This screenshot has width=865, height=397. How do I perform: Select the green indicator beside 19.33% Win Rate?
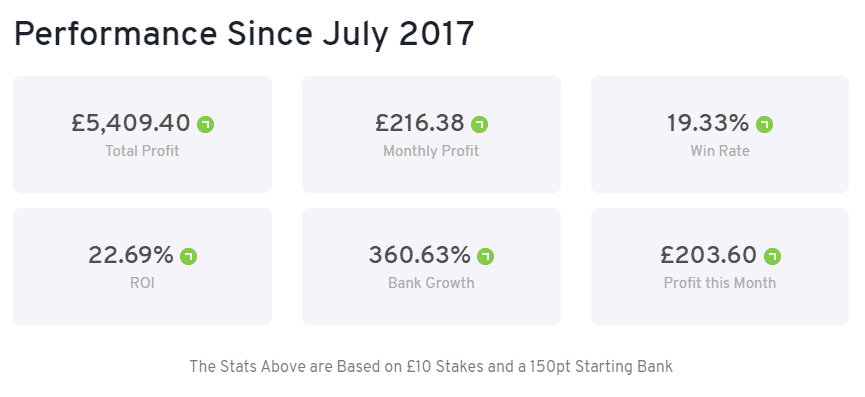(x=765, y=125)
